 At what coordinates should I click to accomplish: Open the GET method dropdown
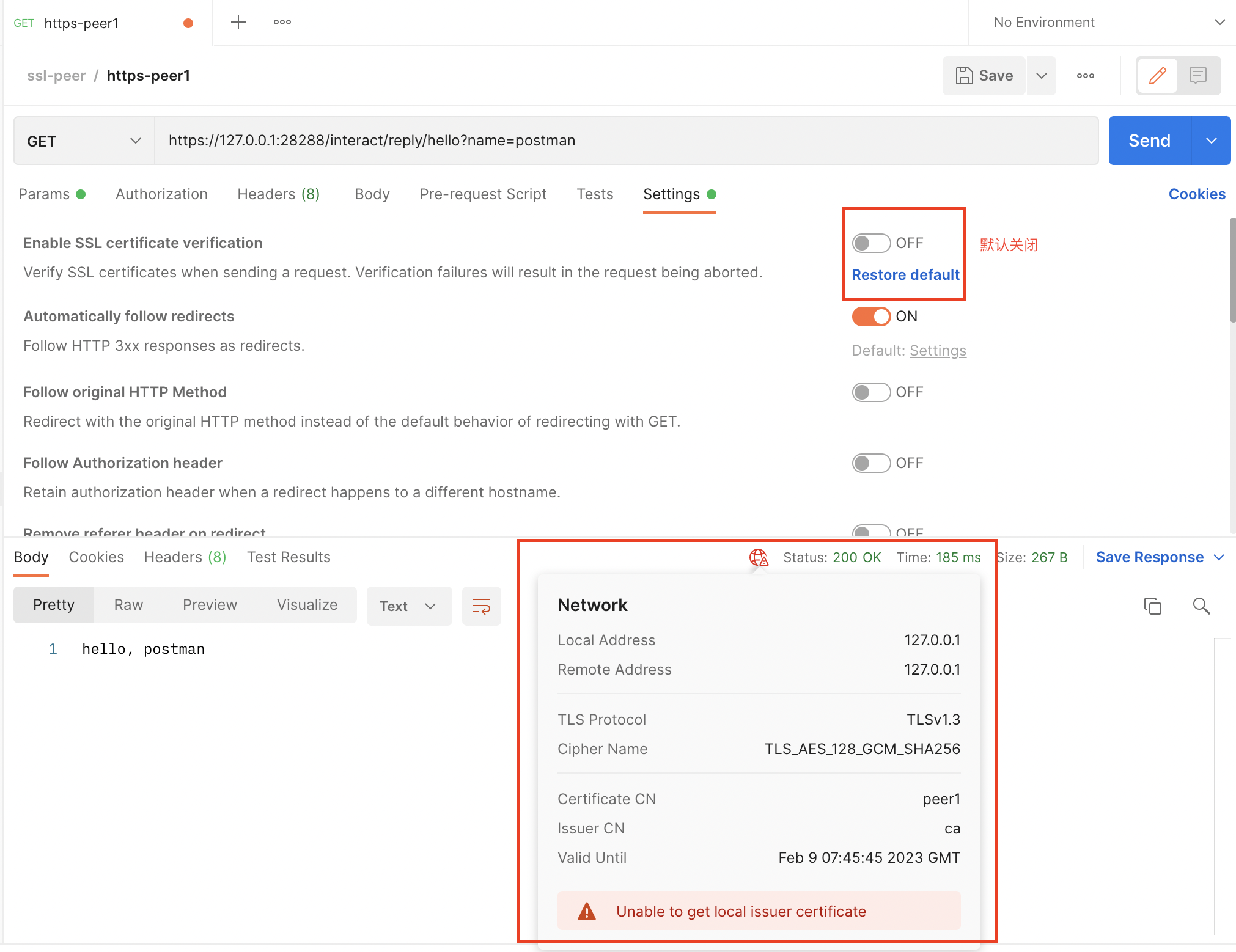(x=83, y=141)
